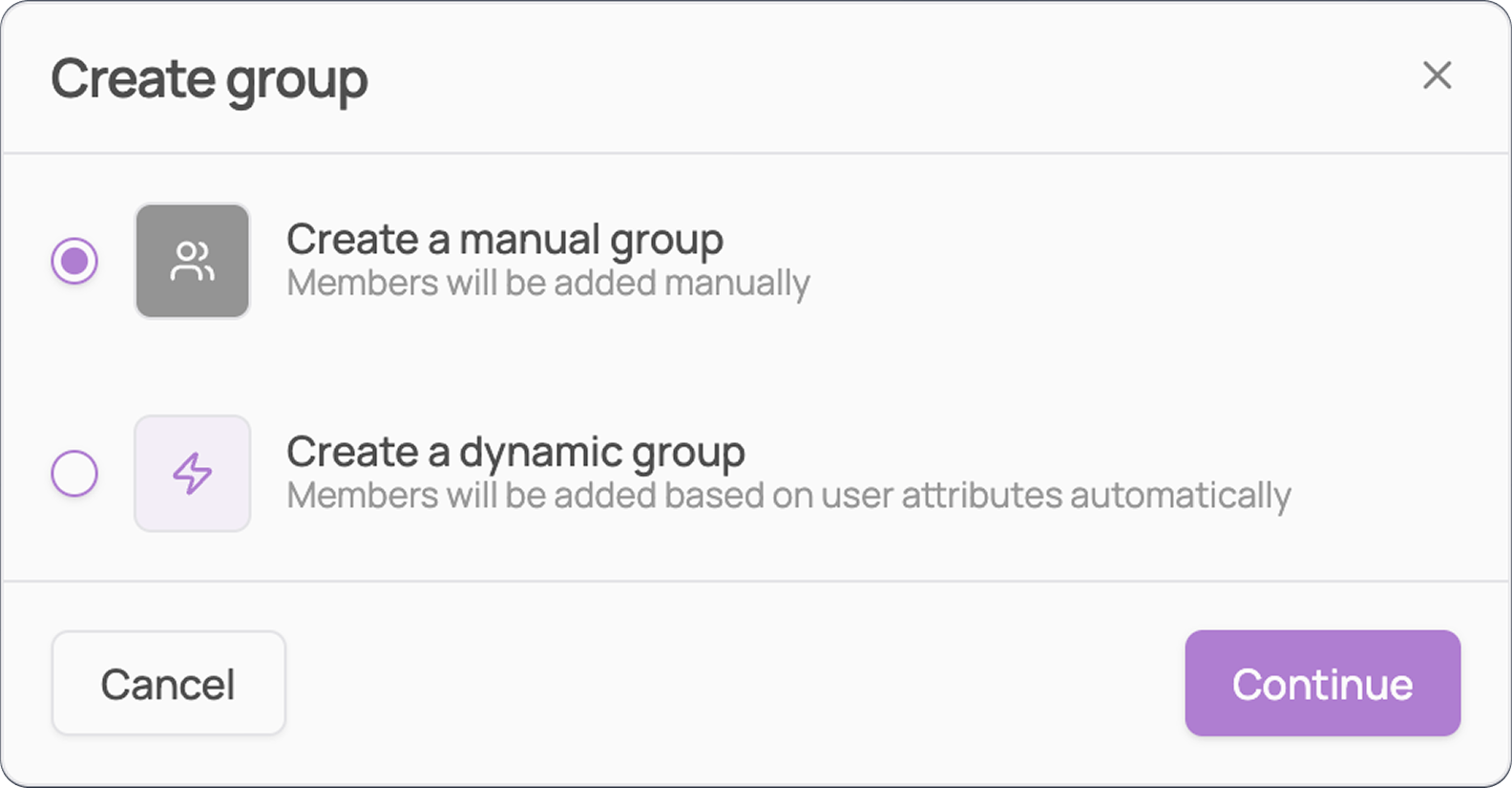Choose "Create a manual group" label

(505, 241)
